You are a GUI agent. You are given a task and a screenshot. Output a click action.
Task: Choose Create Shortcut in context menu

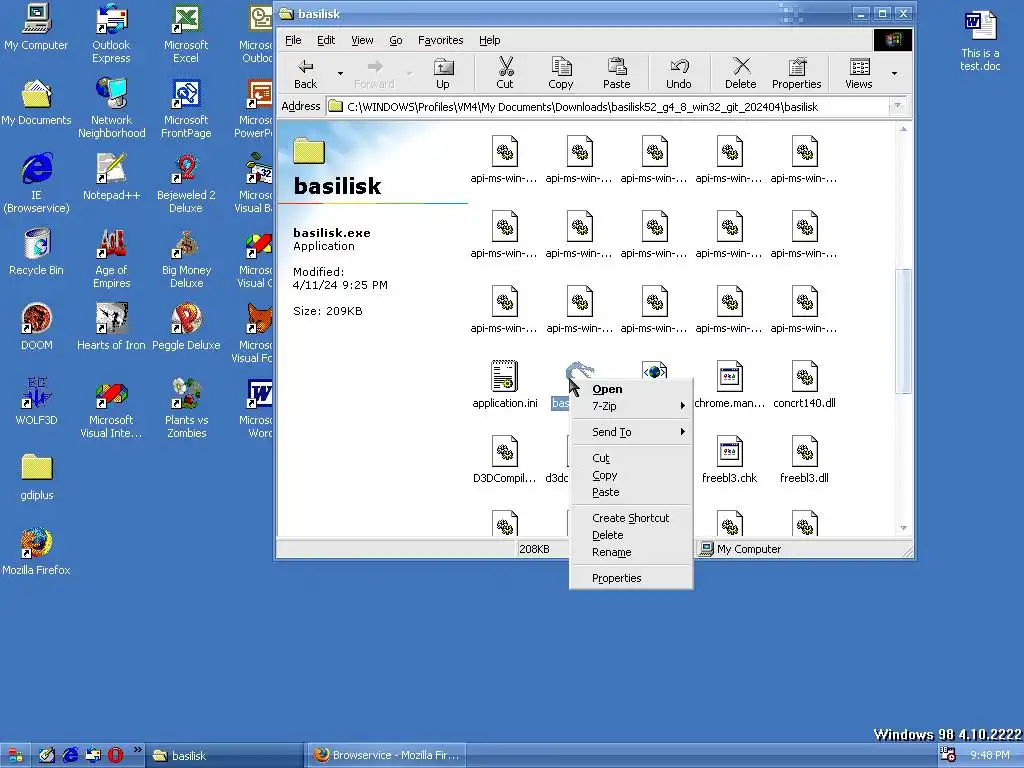pyautogui.click(x=631, y=518)
